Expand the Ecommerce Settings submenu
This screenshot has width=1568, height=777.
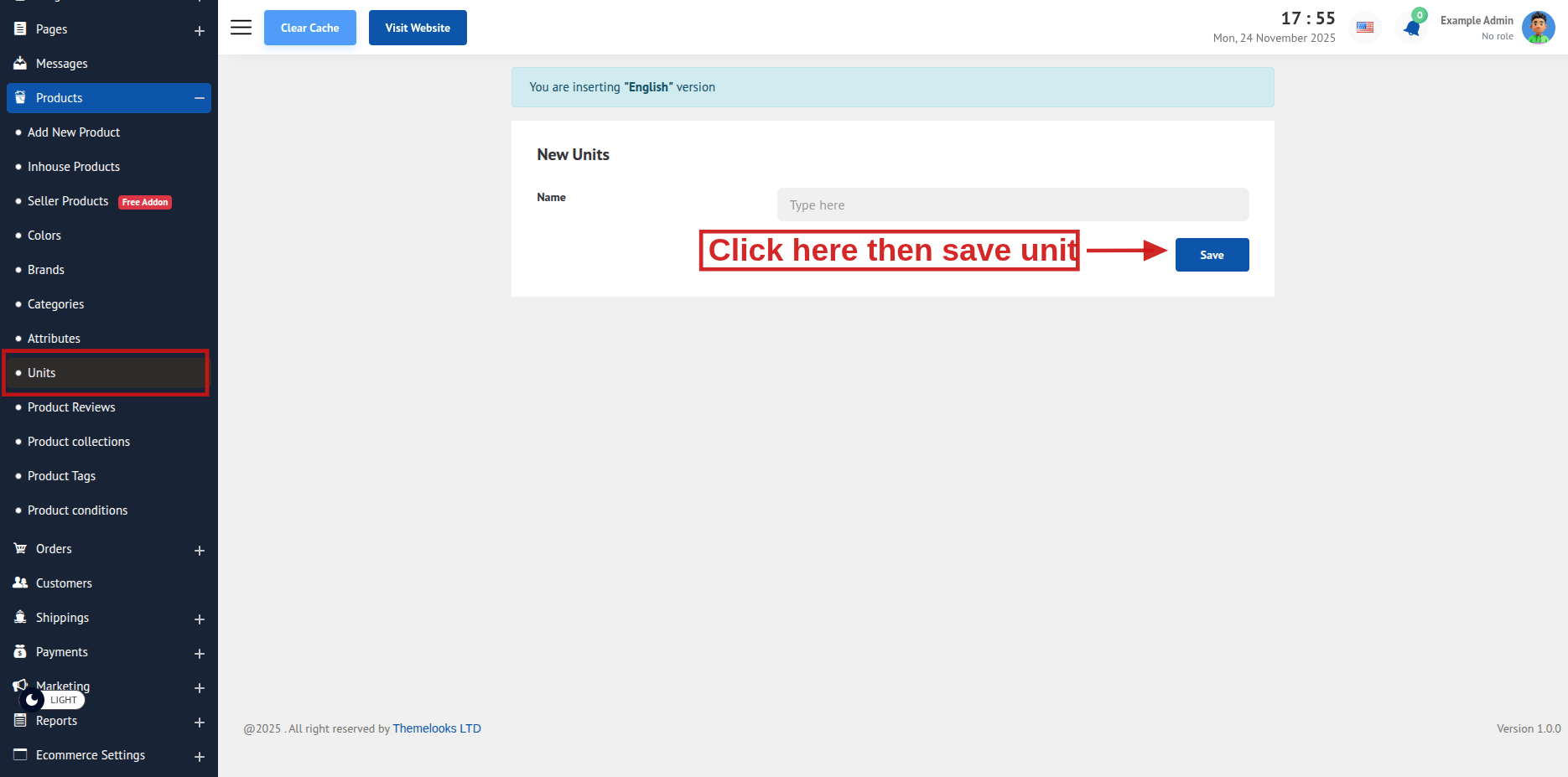click(x=200, y=757)
